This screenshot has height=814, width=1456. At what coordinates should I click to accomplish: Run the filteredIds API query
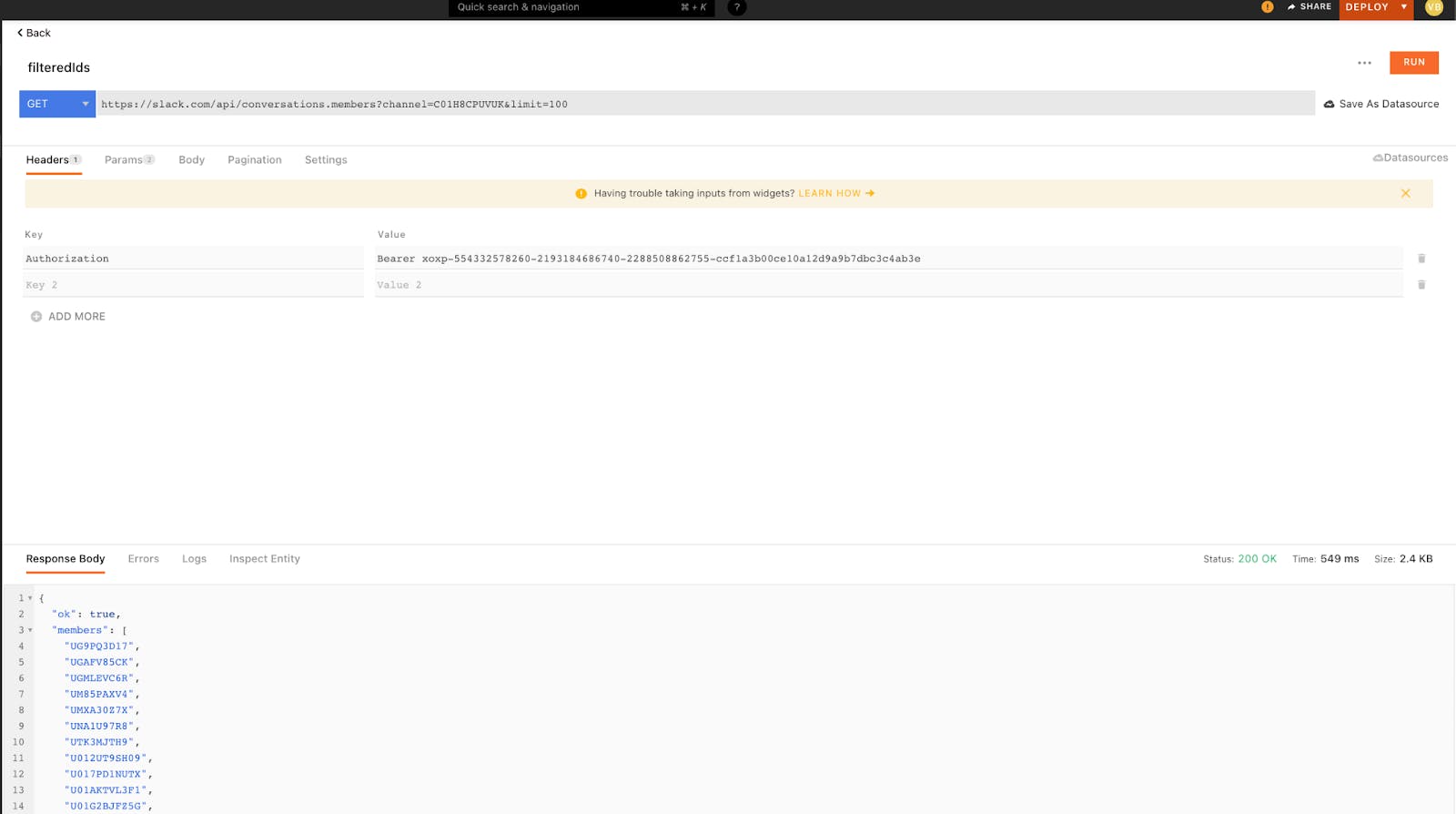click(1413, 63)
